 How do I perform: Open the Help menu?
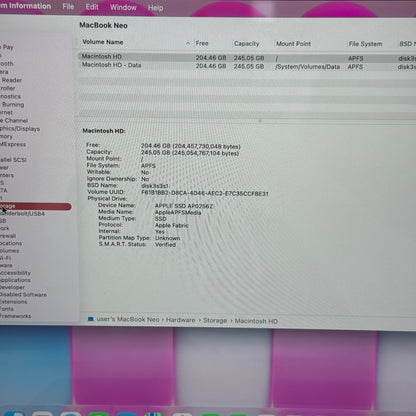click(x=156, y=8)
